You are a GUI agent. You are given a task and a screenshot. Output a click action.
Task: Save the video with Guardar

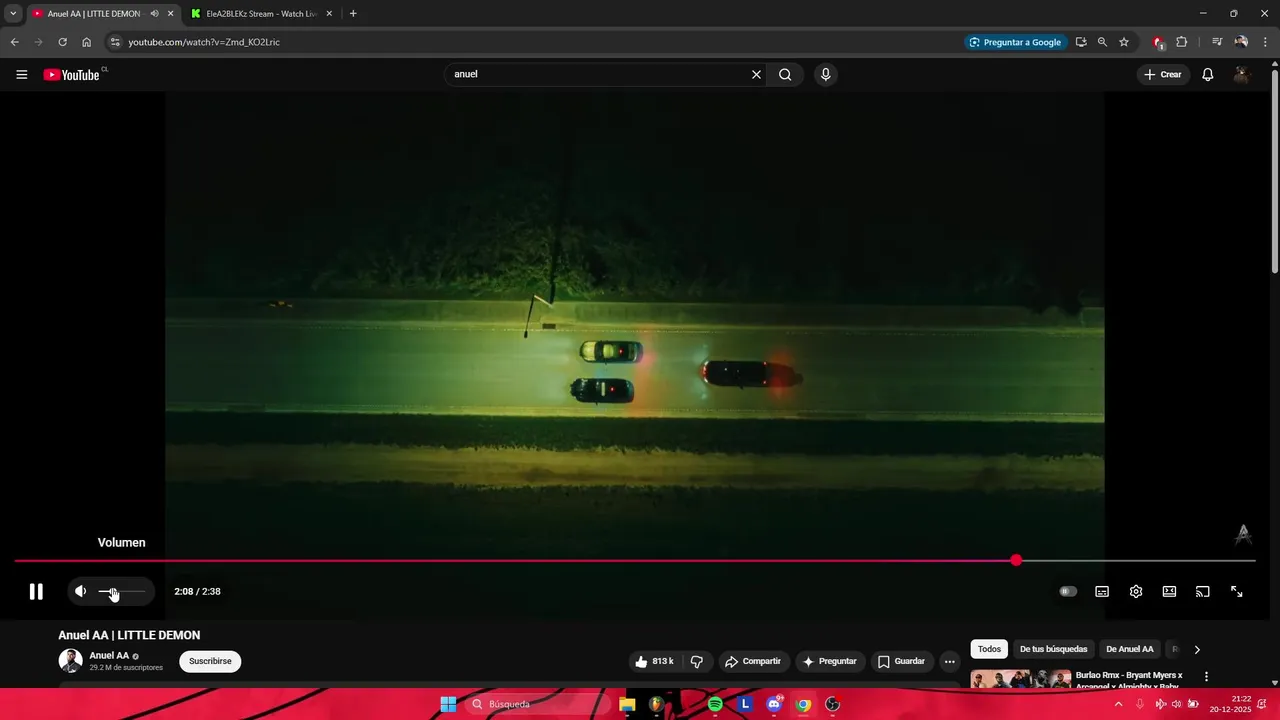click(x=901, y=661)
